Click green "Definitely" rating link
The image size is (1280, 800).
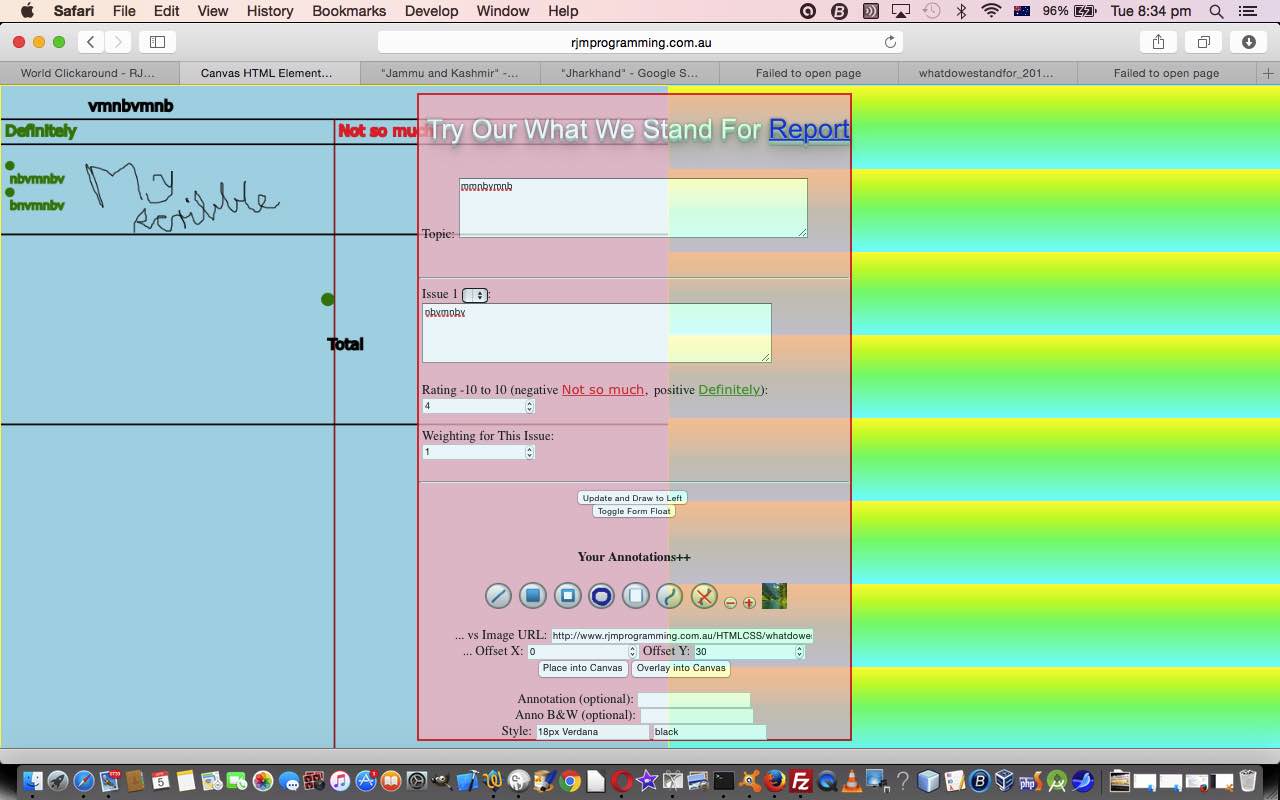tap(729, 390)
